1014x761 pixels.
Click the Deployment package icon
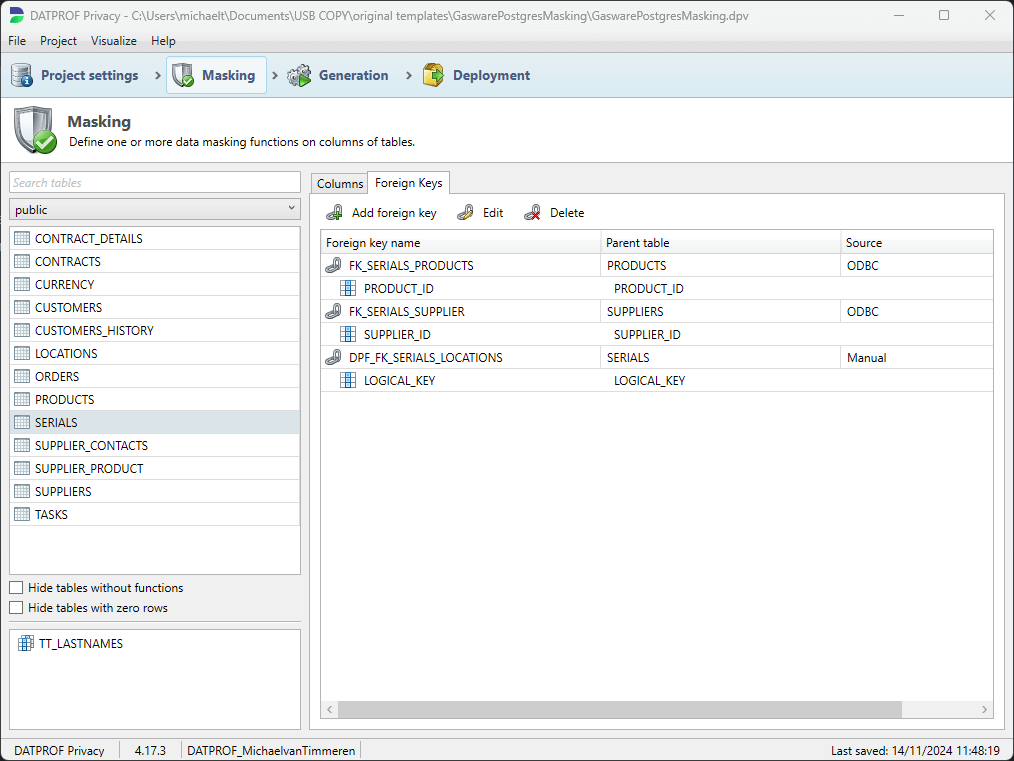tap(433, 75)
